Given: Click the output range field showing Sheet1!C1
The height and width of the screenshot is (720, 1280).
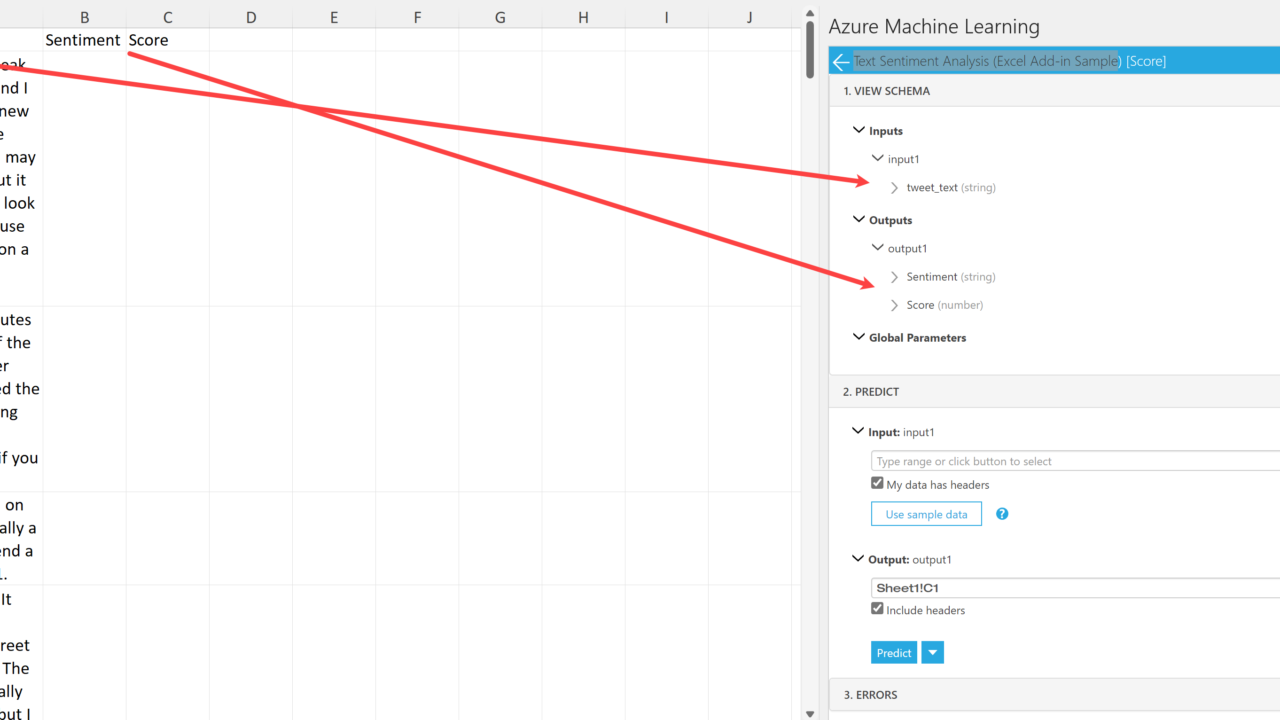Looking at the screenshot, I should [1075, 588].
